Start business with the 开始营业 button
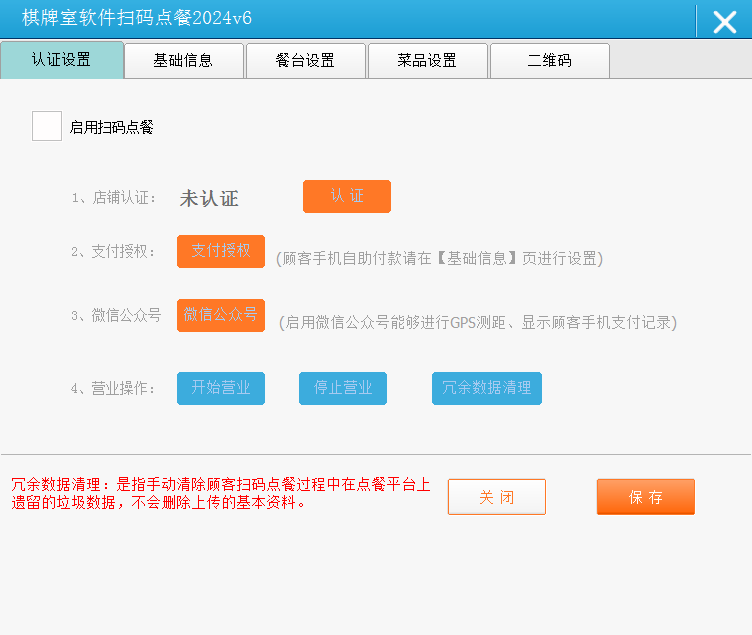This screenshot has width=752, height=635. coord(221,388)
